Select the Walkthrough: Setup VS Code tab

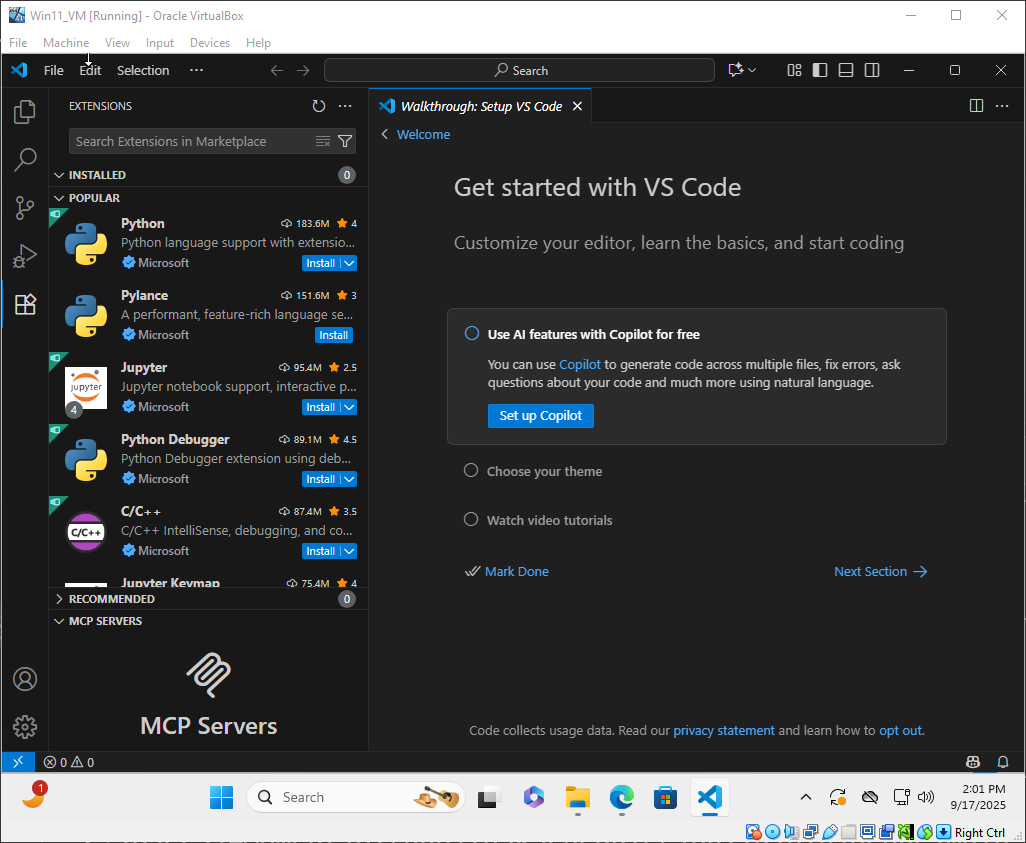click(480, 106)
